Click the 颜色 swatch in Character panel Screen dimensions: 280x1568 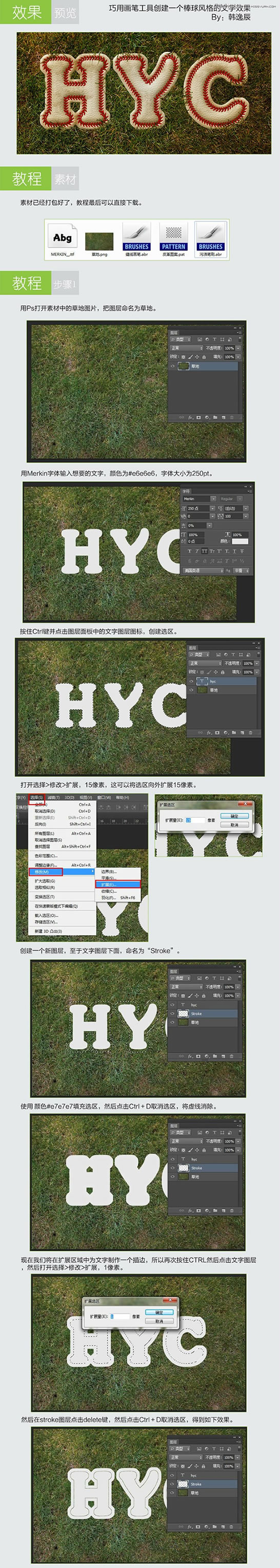(x=240, y=540)
